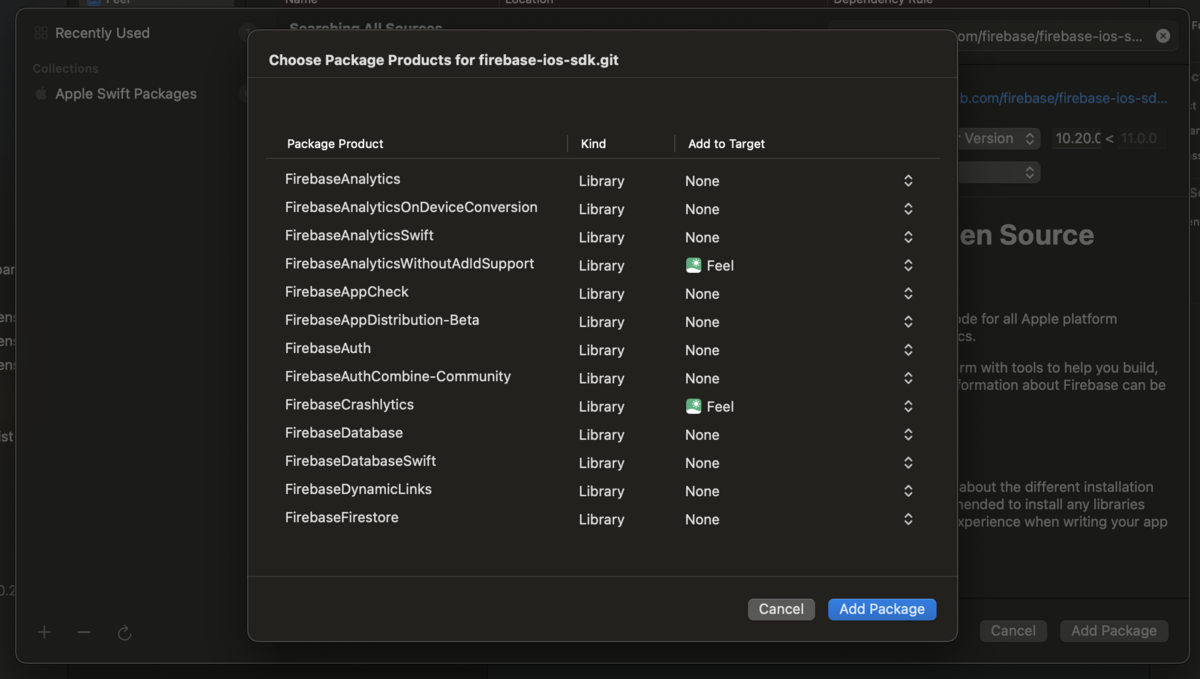1200x679 pixels.
Task: Clear the package URL search field
Action: [x=1163, y=36]
